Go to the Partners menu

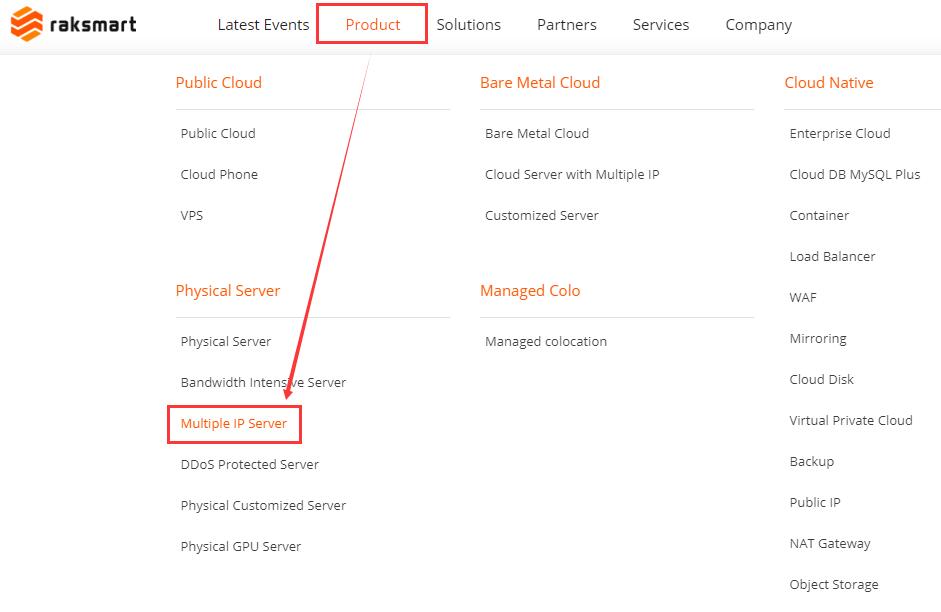pyautogui.click(x=567, y=25)
